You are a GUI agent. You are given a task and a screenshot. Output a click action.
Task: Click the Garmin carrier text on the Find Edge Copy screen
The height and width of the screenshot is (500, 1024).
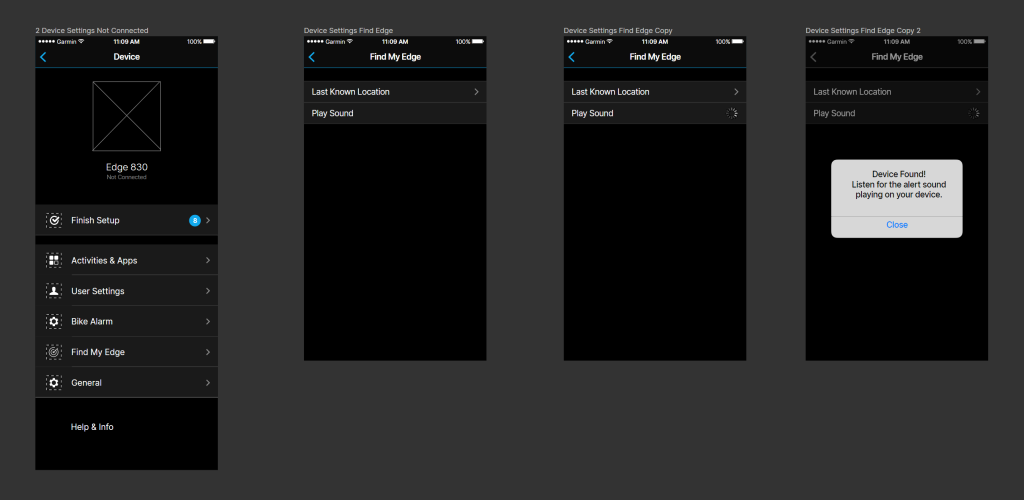(x=594, y=42)
